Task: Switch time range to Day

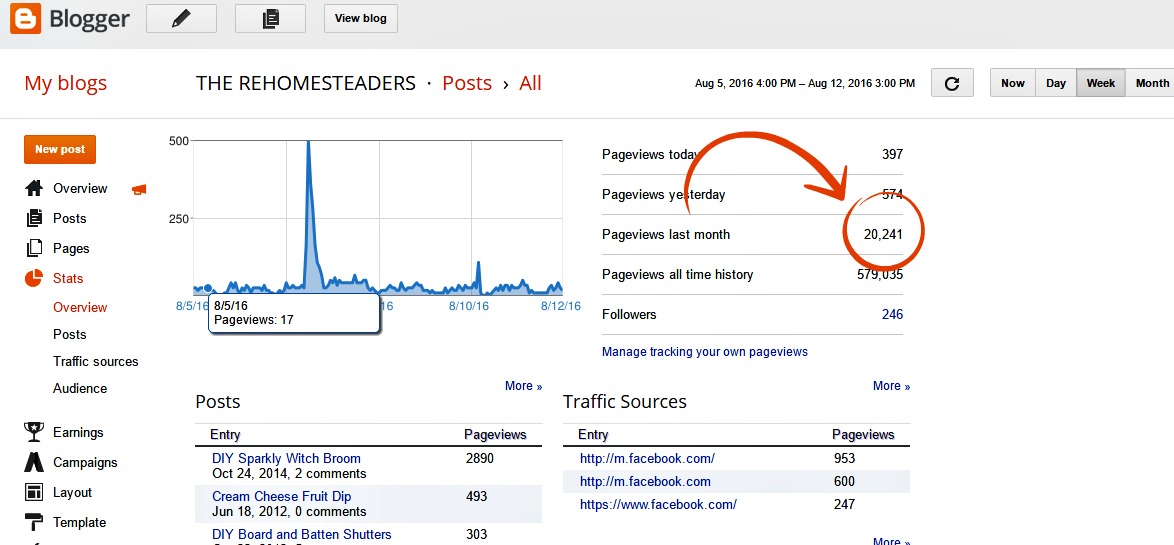Action: 1055,83
